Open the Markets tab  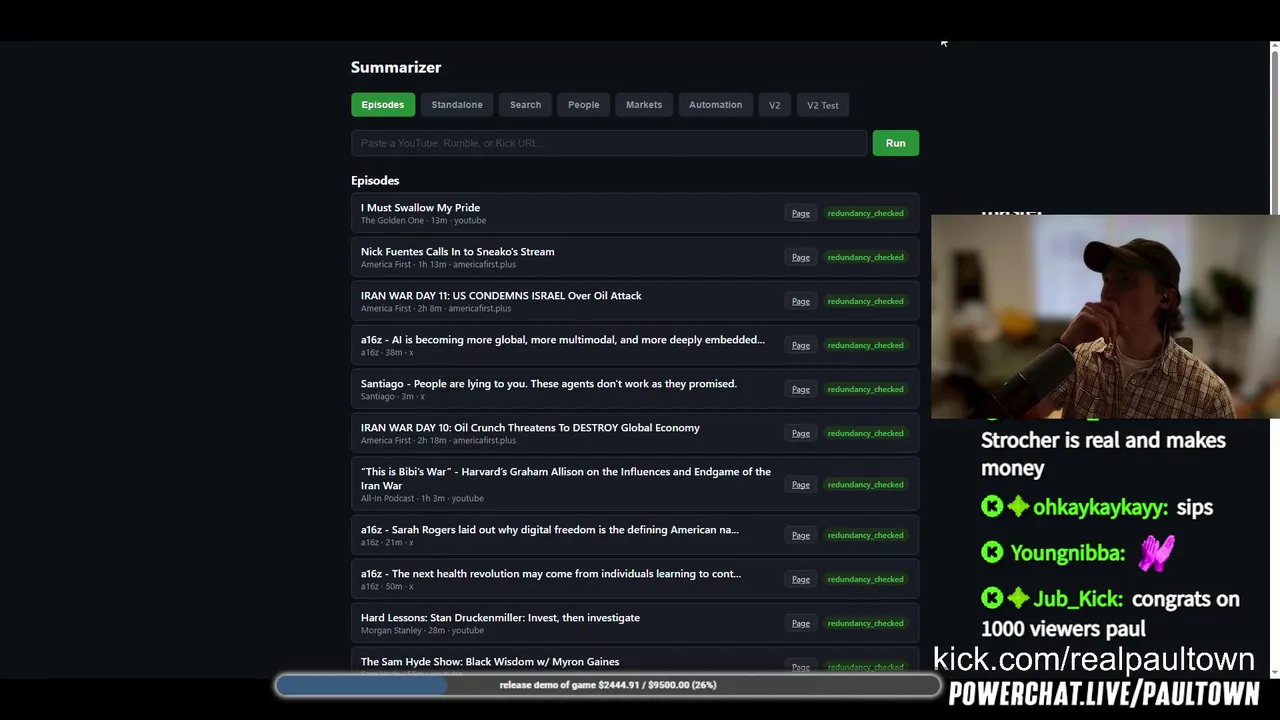click(x=644, y=105)
